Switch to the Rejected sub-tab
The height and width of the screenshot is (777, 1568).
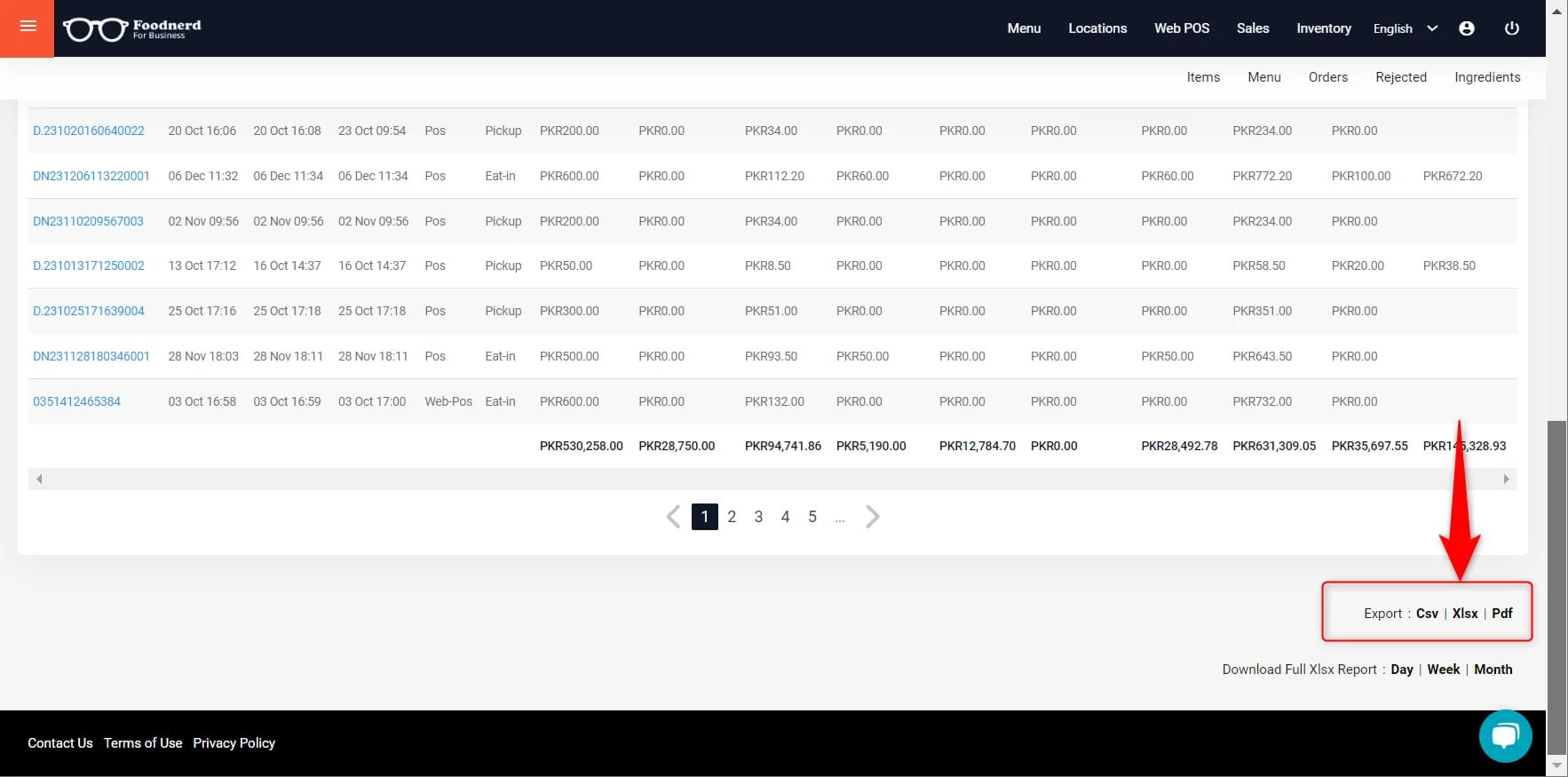point(1401,77)
